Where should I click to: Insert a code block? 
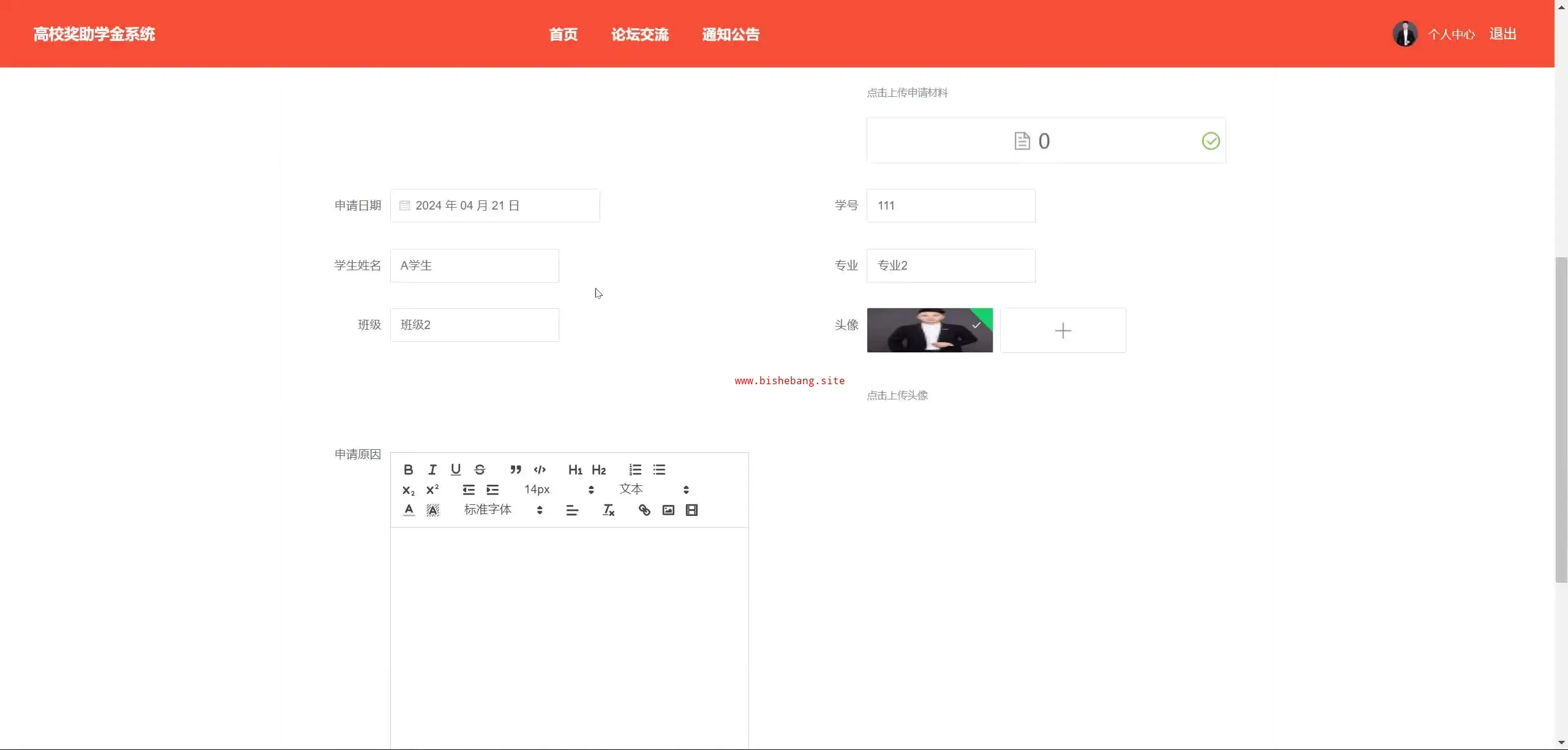(540, 470)
